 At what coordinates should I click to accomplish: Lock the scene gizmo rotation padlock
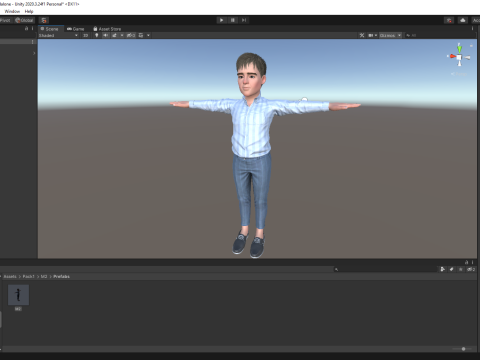click(x=471, y=45)
